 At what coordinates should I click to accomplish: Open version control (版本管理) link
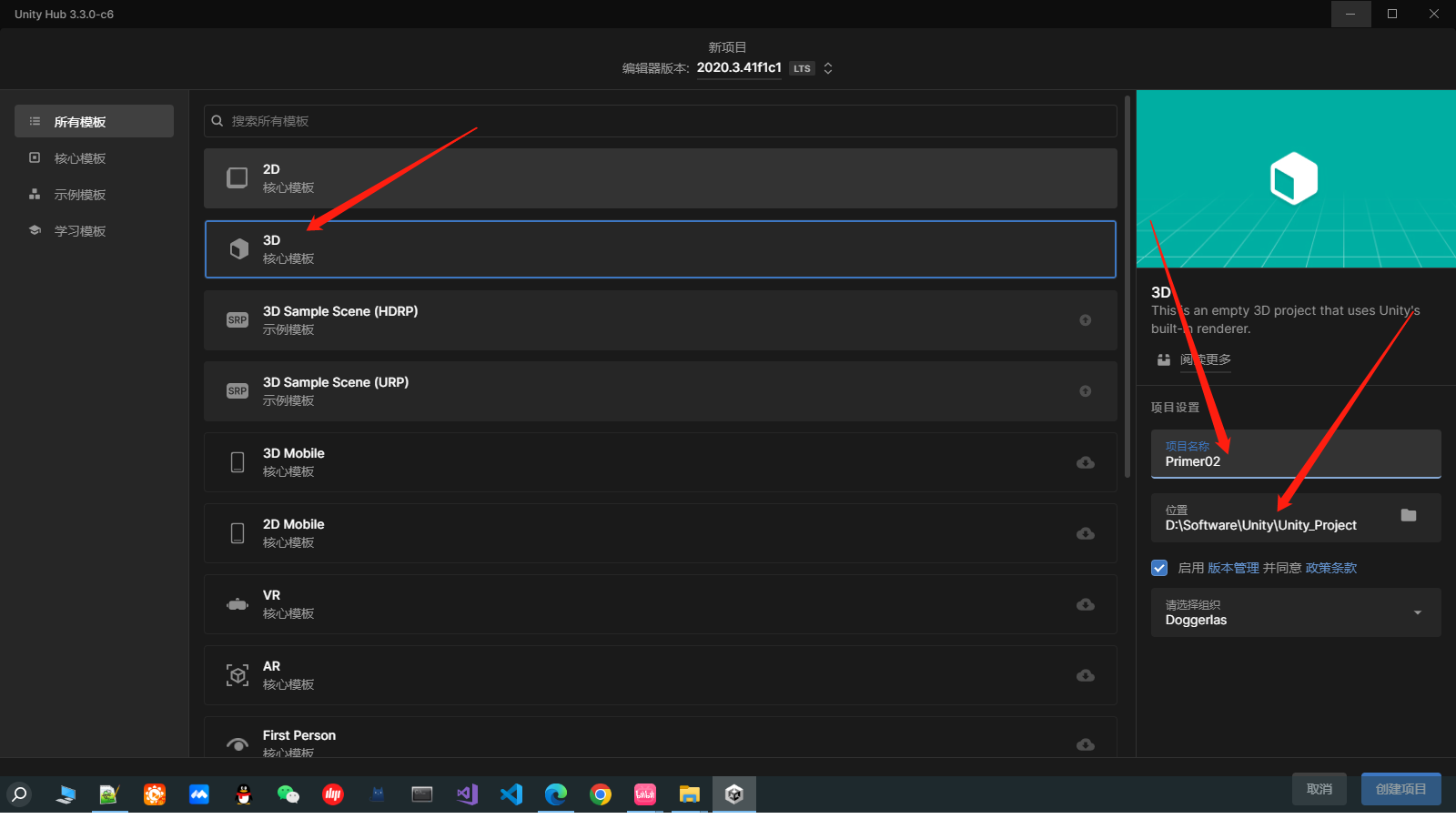1233,568
